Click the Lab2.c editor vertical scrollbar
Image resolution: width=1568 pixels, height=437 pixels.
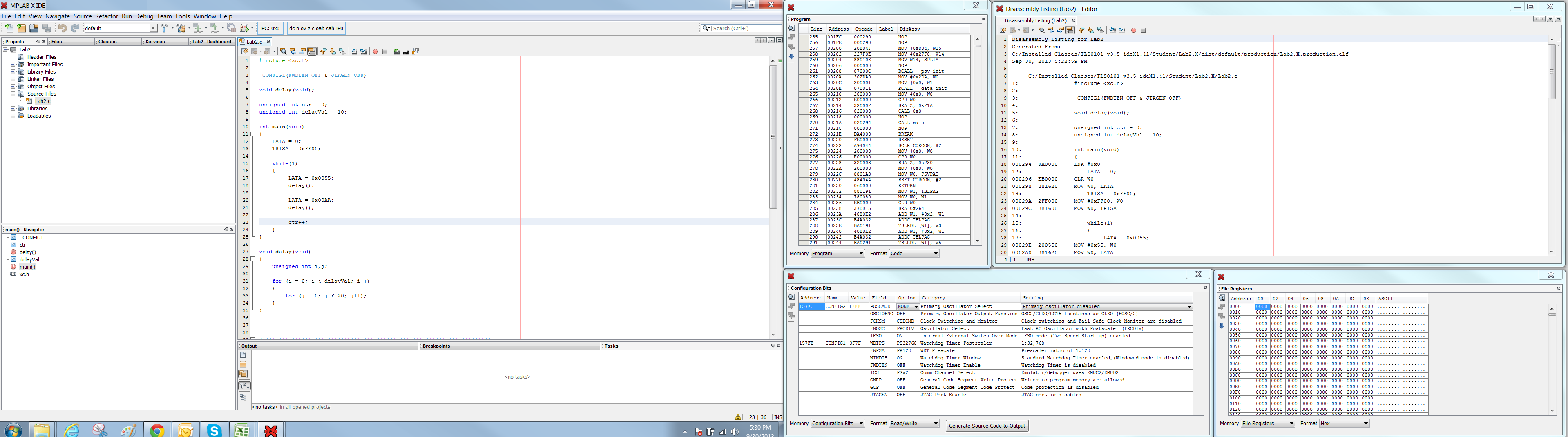tap(773, 137)
